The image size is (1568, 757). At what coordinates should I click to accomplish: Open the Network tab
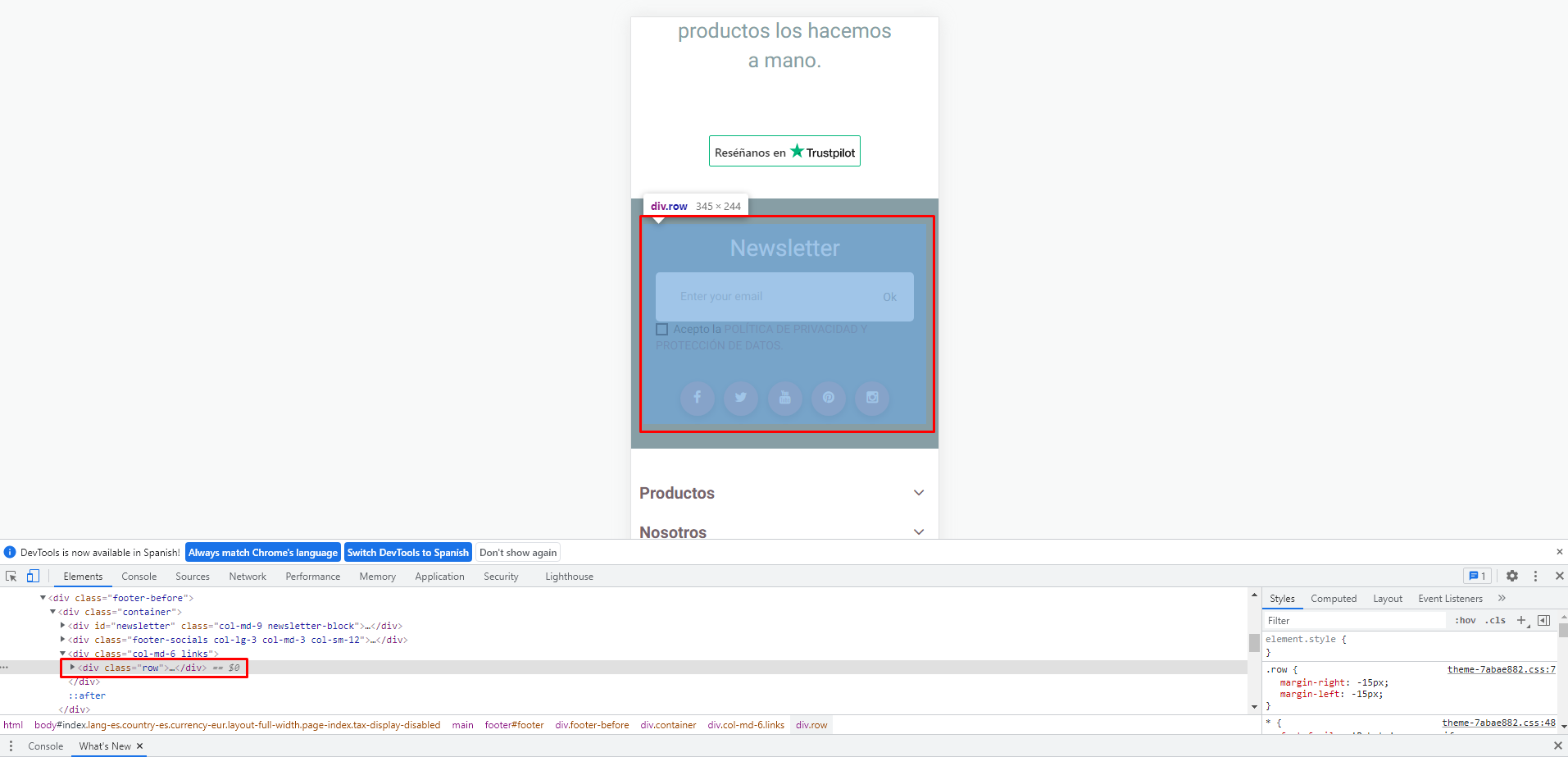point(248,577)
